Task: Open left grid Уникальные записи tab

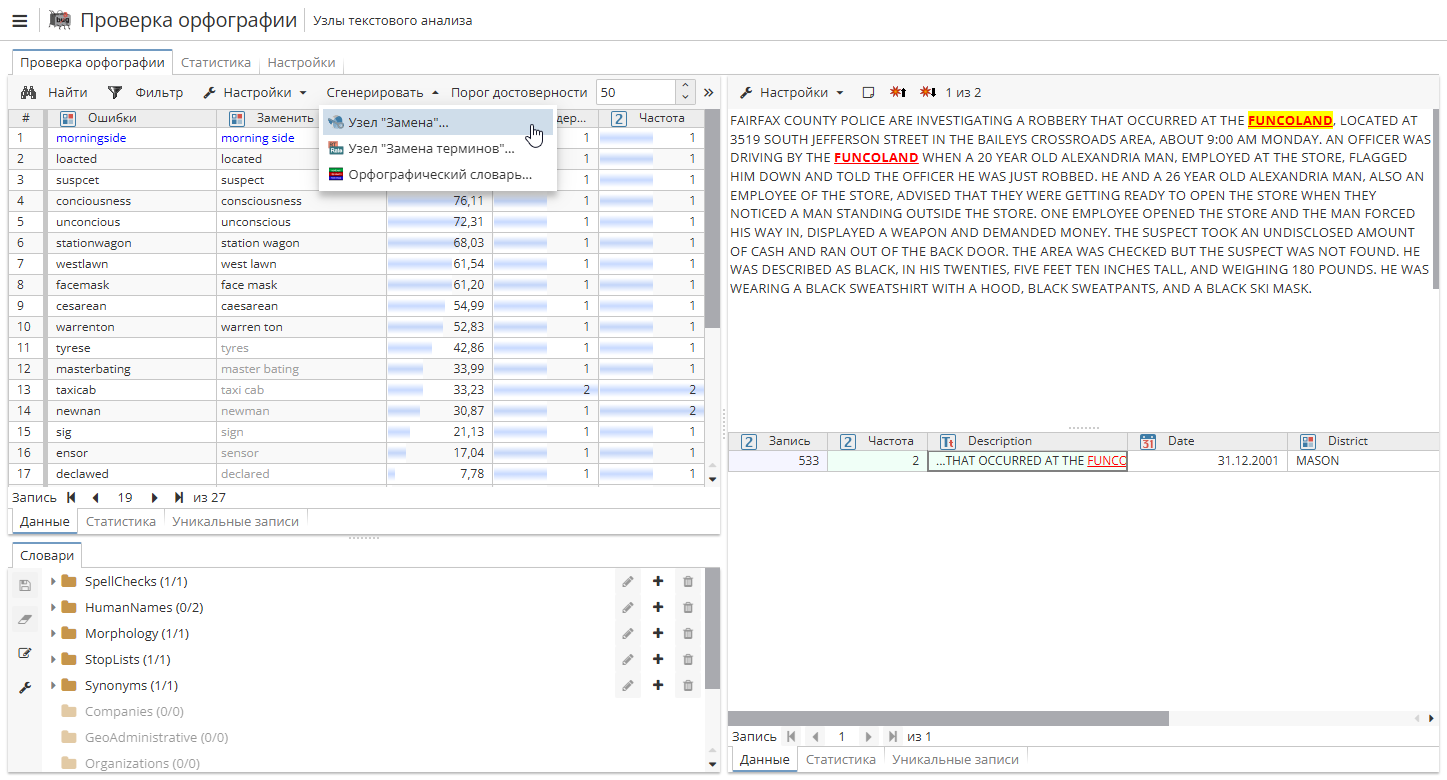Action: (235, 521)
